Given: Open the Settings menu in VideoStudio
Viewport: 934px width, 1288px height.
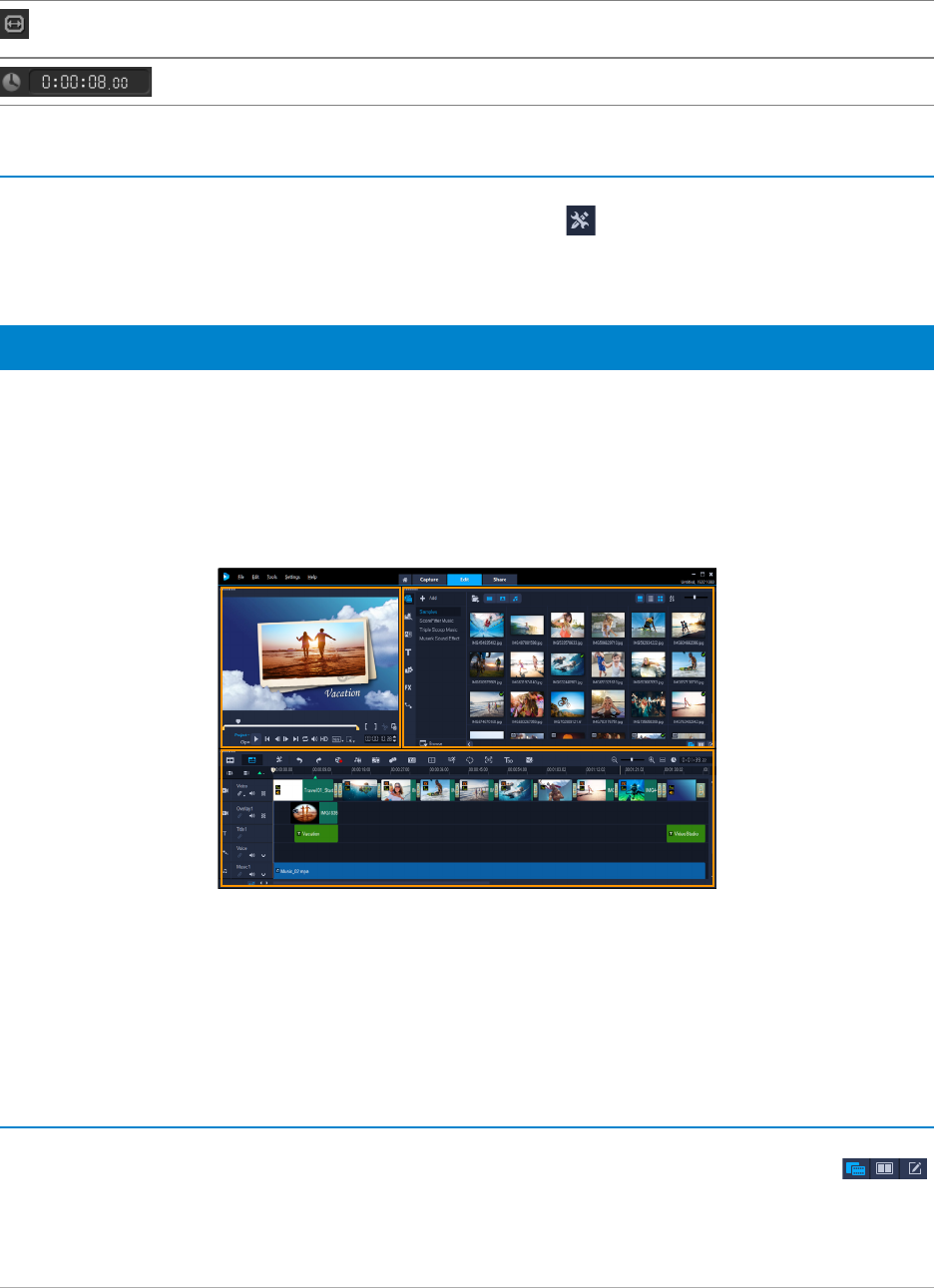Looking at the screenshot, I should pos(292,577).
